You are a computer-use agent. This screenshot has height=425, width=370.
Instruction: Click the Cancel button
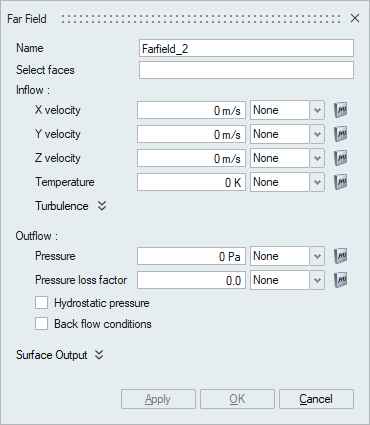click(x=316, y=399)
